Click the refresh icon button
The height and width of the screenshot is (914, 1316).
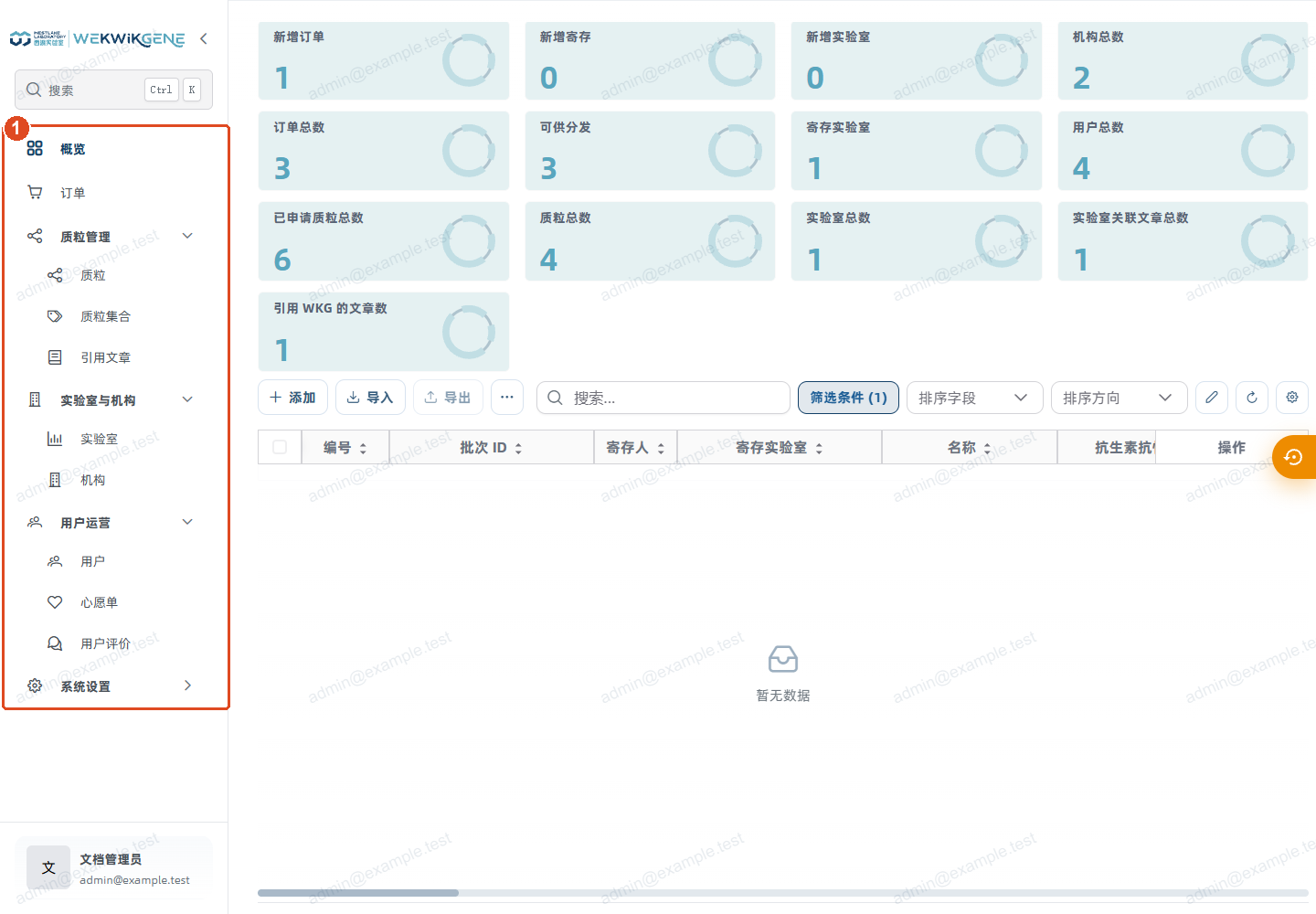(x=1252, y=398)
